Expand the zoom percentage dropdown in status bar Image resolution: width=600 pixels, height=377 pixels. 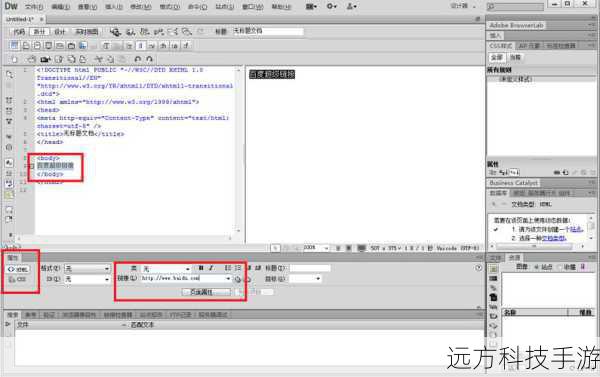(316, 248)
